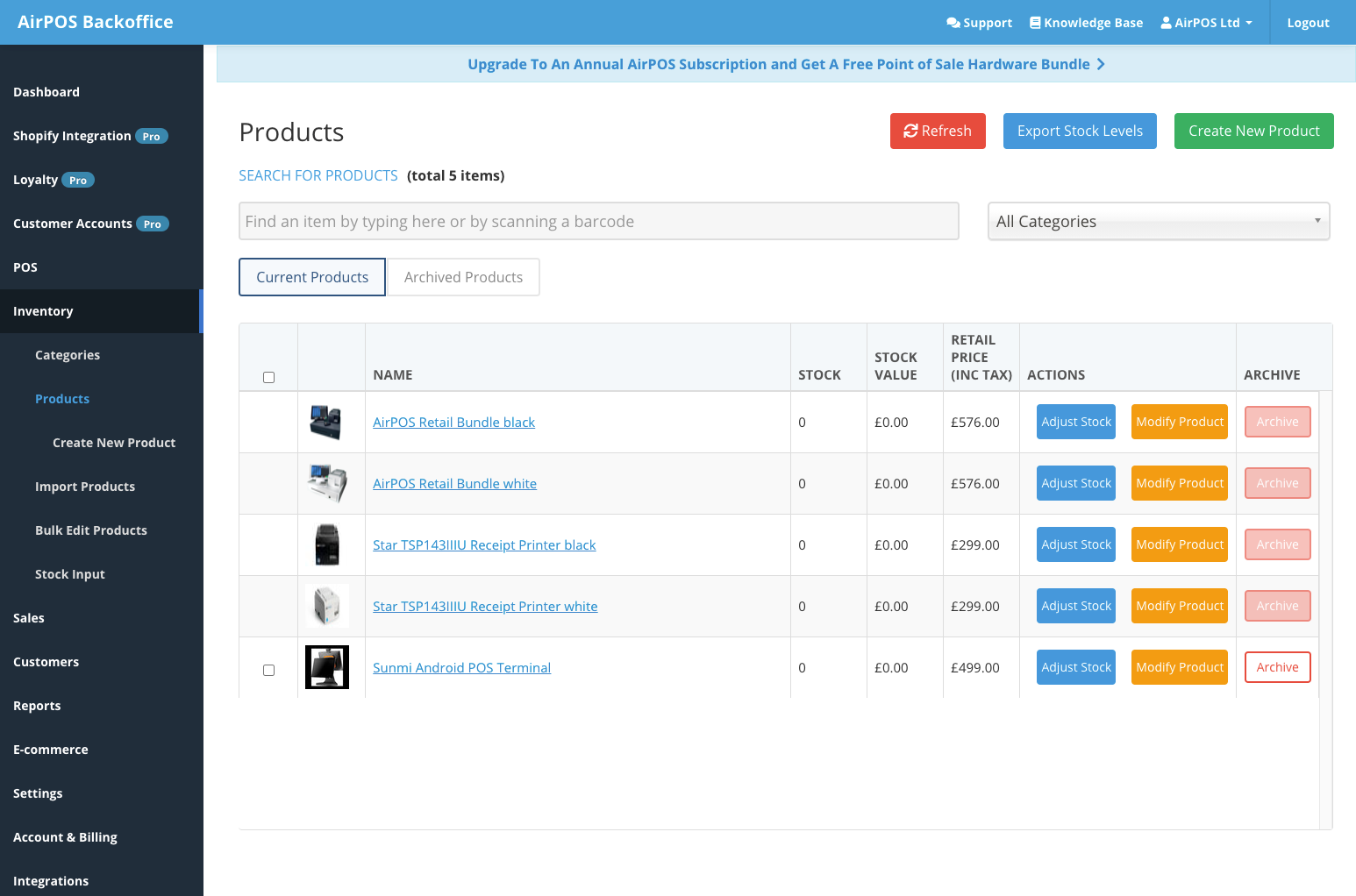Click the SEARCH FOR PRODUCTS heading link

click(318, 175)
